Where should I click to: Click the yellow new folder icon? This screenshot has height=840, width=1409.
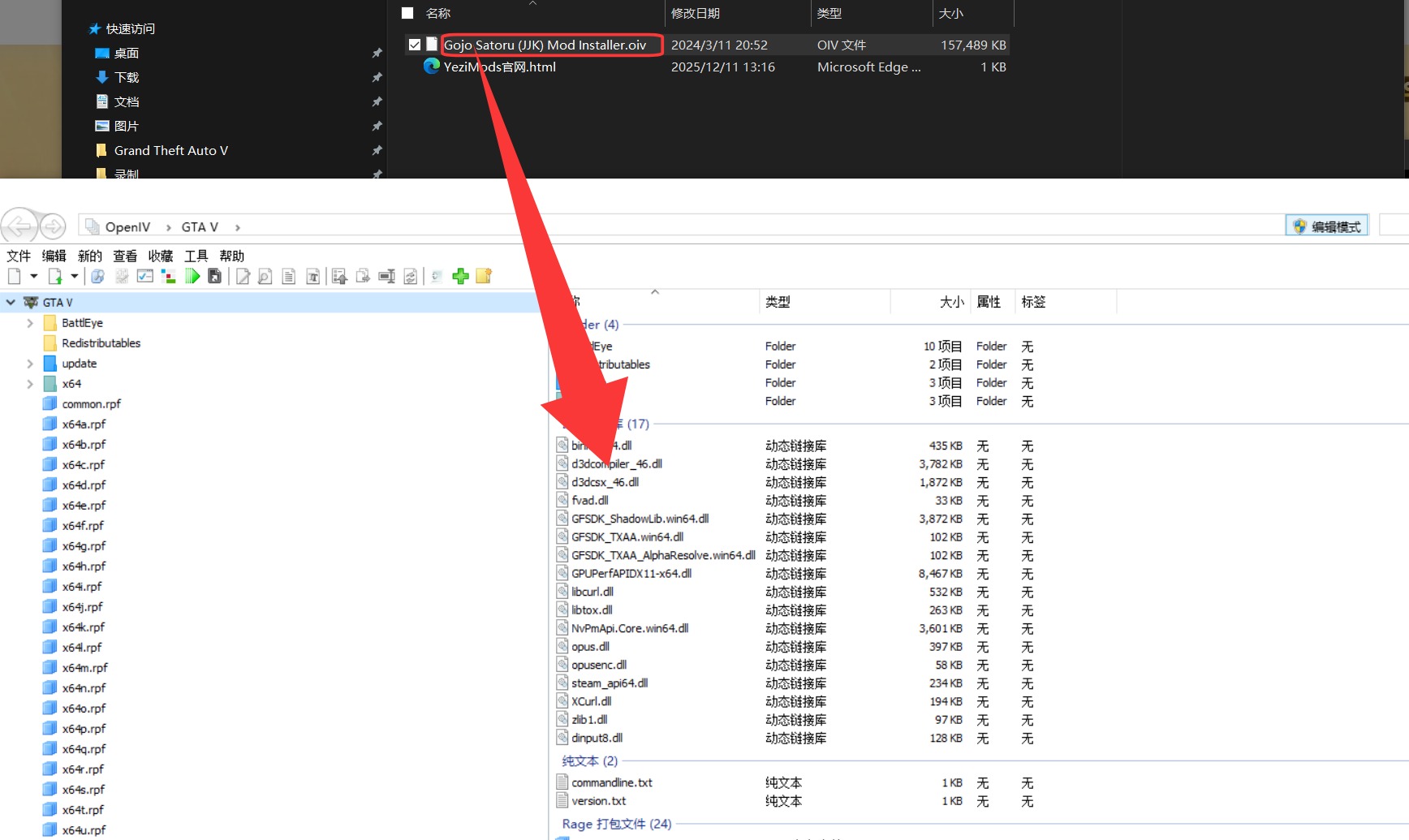(x=484, y=277)
